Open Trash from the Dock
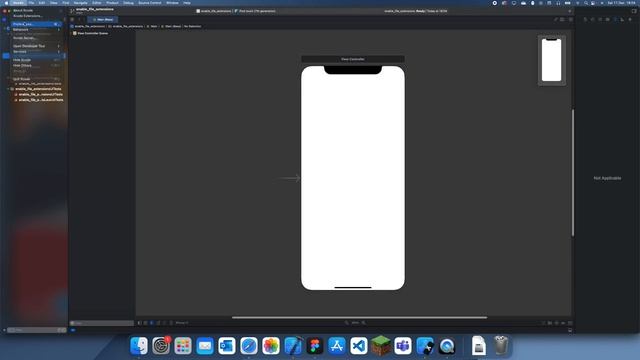 [x=501, y=346]
